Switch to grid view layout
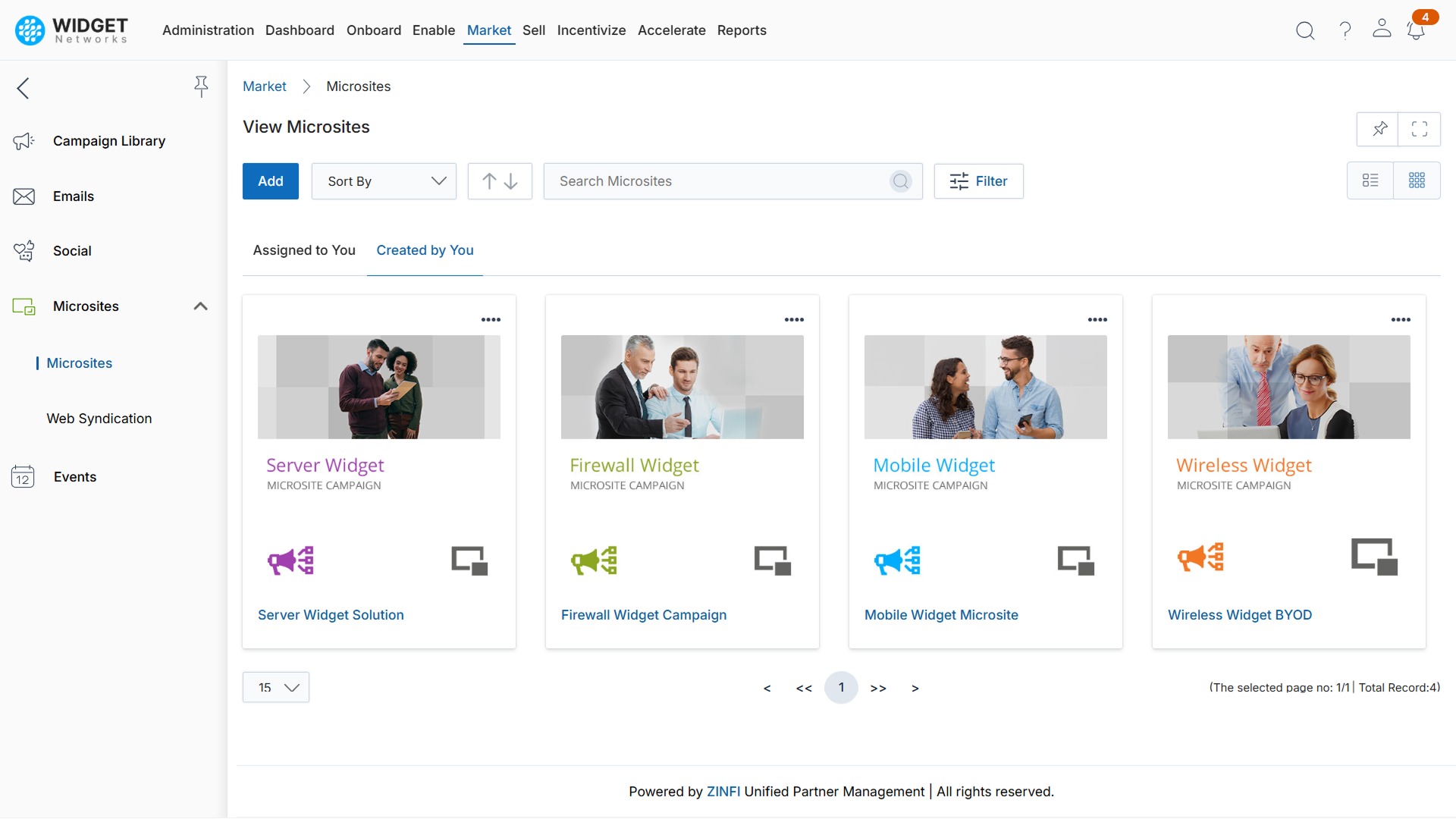Screen dimensions: 1456x819 coord(1418,180)
